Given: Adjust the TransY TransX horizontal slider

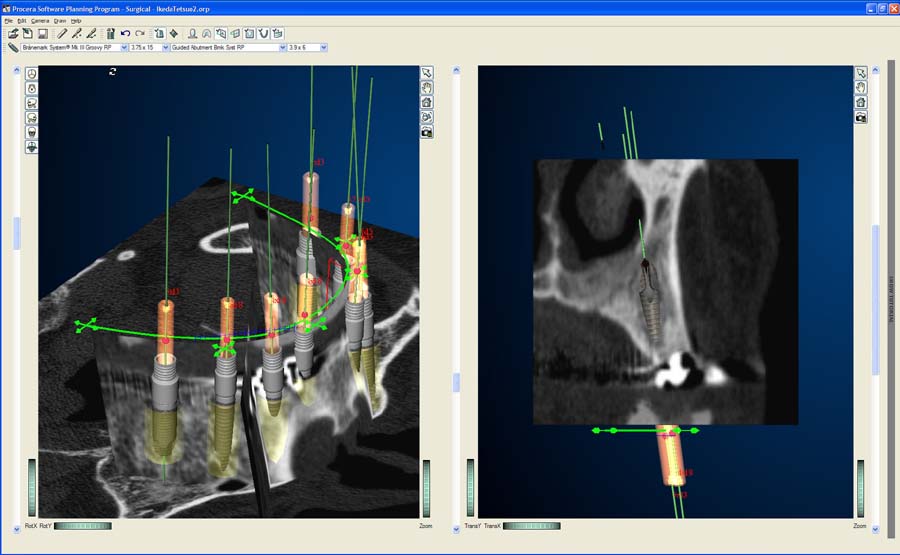Looking at the screenshot, I should tap(532, 526).
